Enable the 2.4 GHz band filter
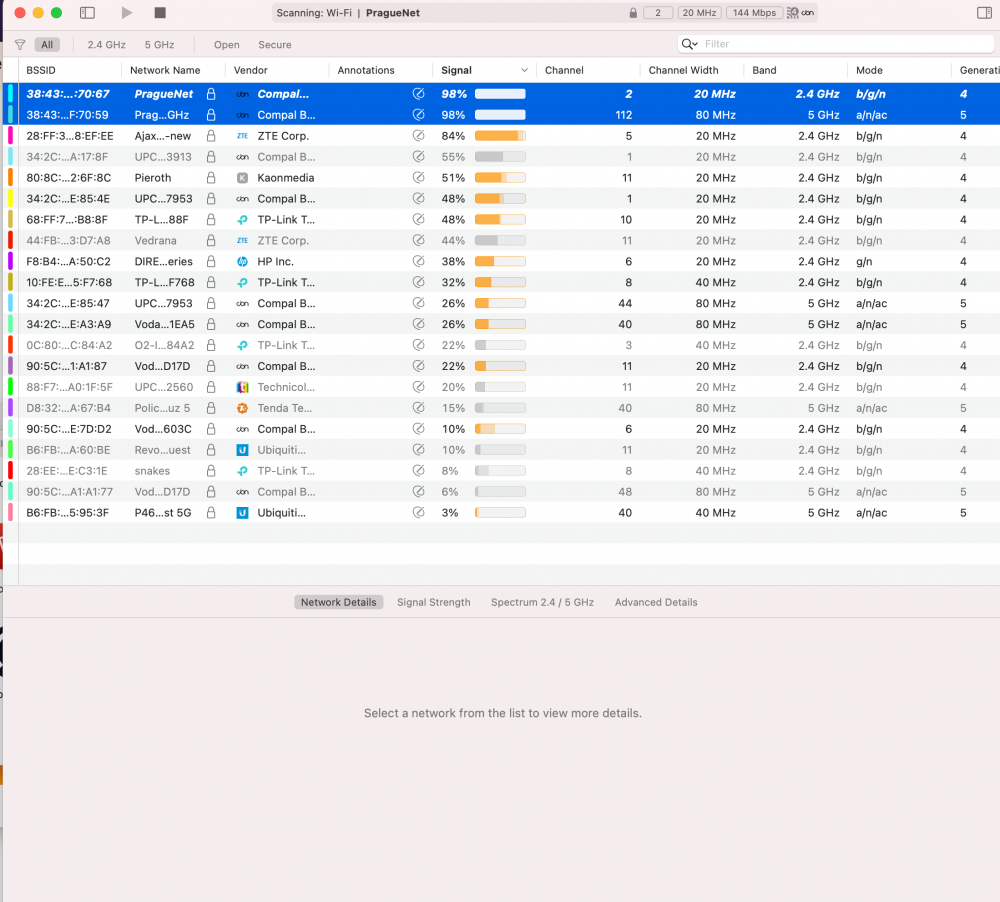 coord(107,45)
